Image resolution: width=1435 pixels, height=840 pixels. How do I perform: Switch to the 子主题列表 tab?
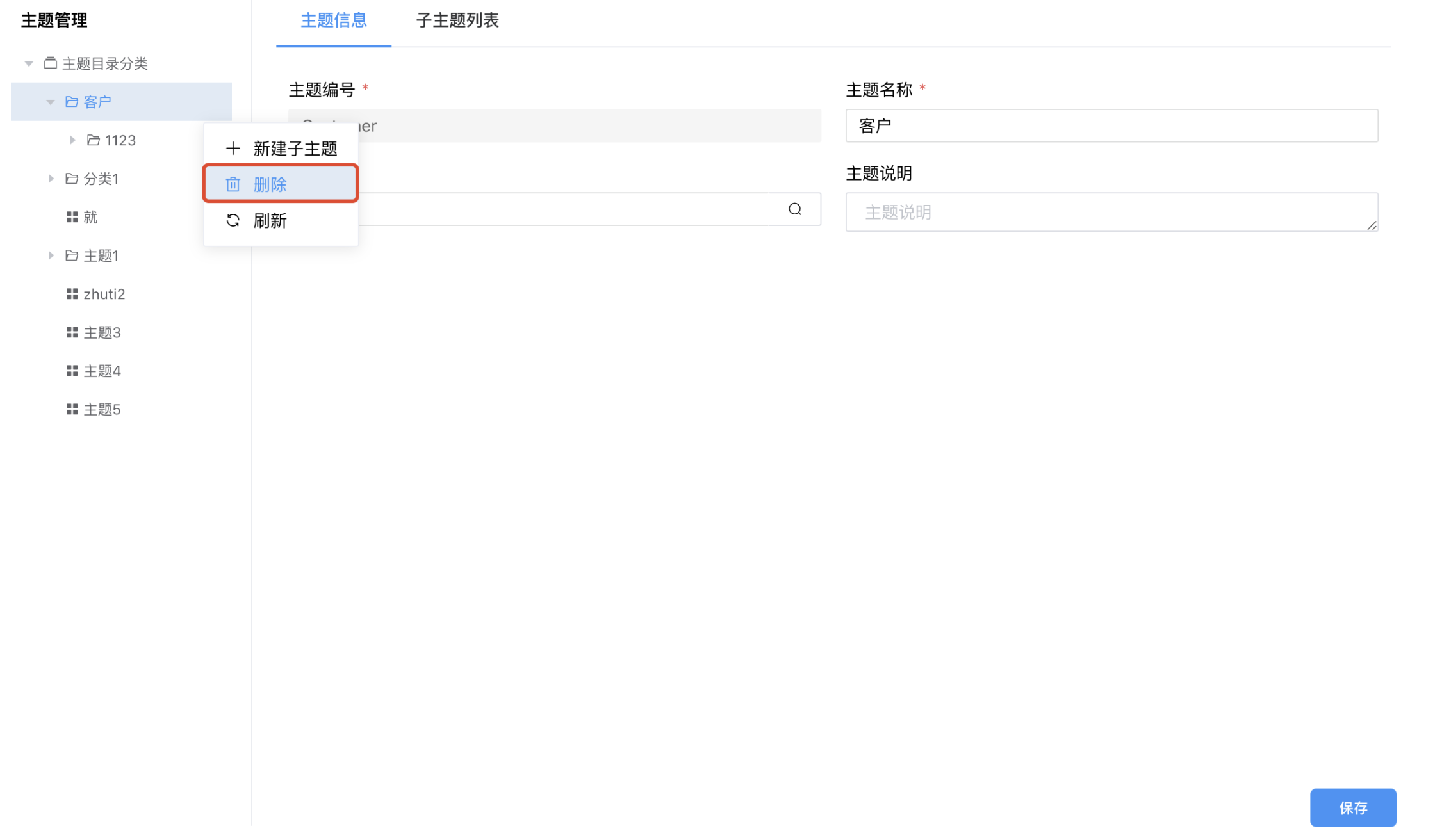[x=457, y=20]
